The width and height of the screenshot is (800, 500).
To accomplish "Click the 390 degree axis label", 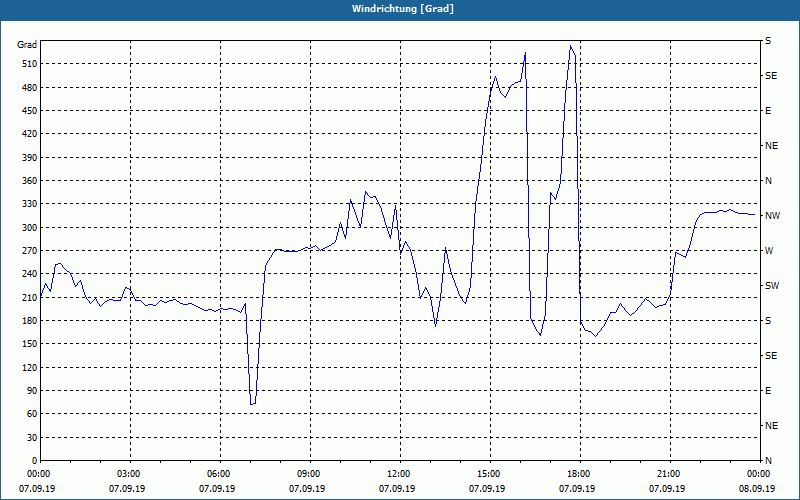I will pos(29,158).
